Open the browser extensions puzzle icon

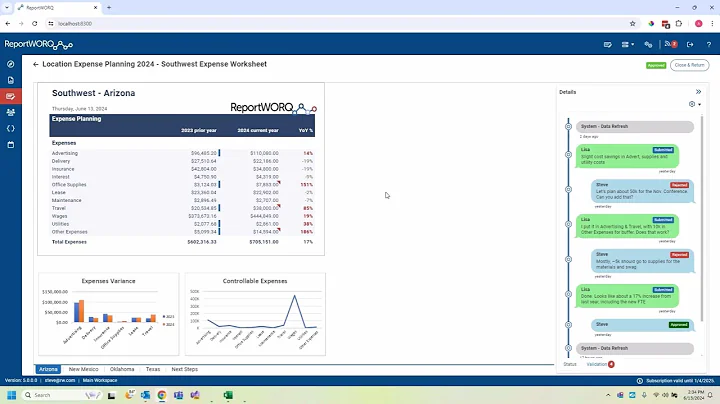point(679,23)
